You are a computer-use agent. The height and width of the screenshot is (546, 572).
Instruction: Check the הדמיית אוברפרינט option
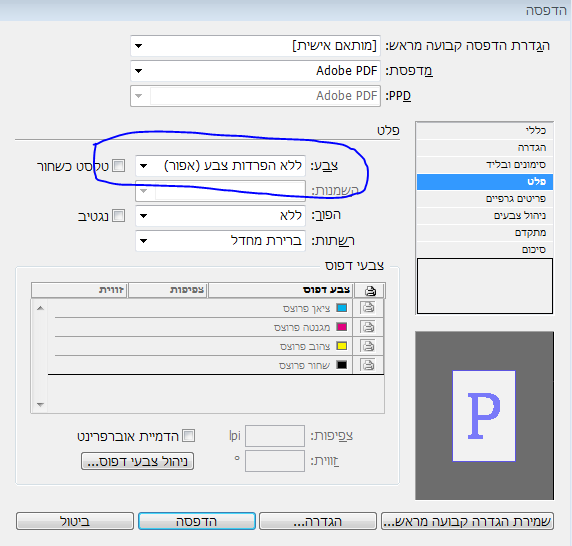[188, 435]
